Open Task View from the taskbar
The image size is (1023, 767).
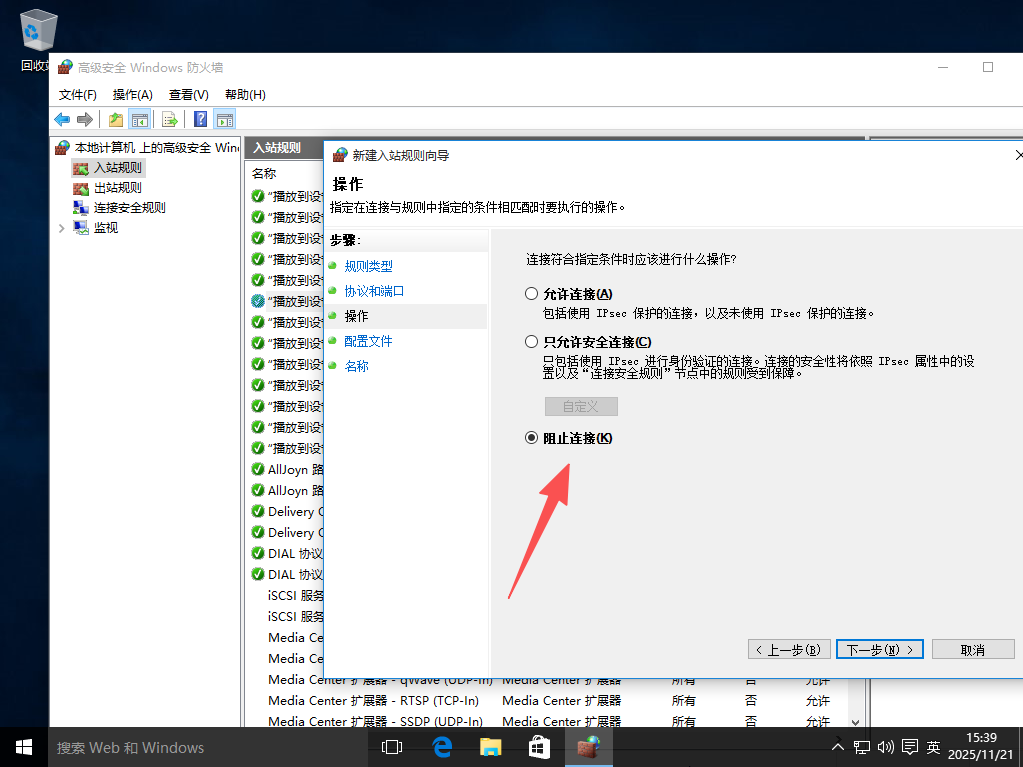pos(391,747)
